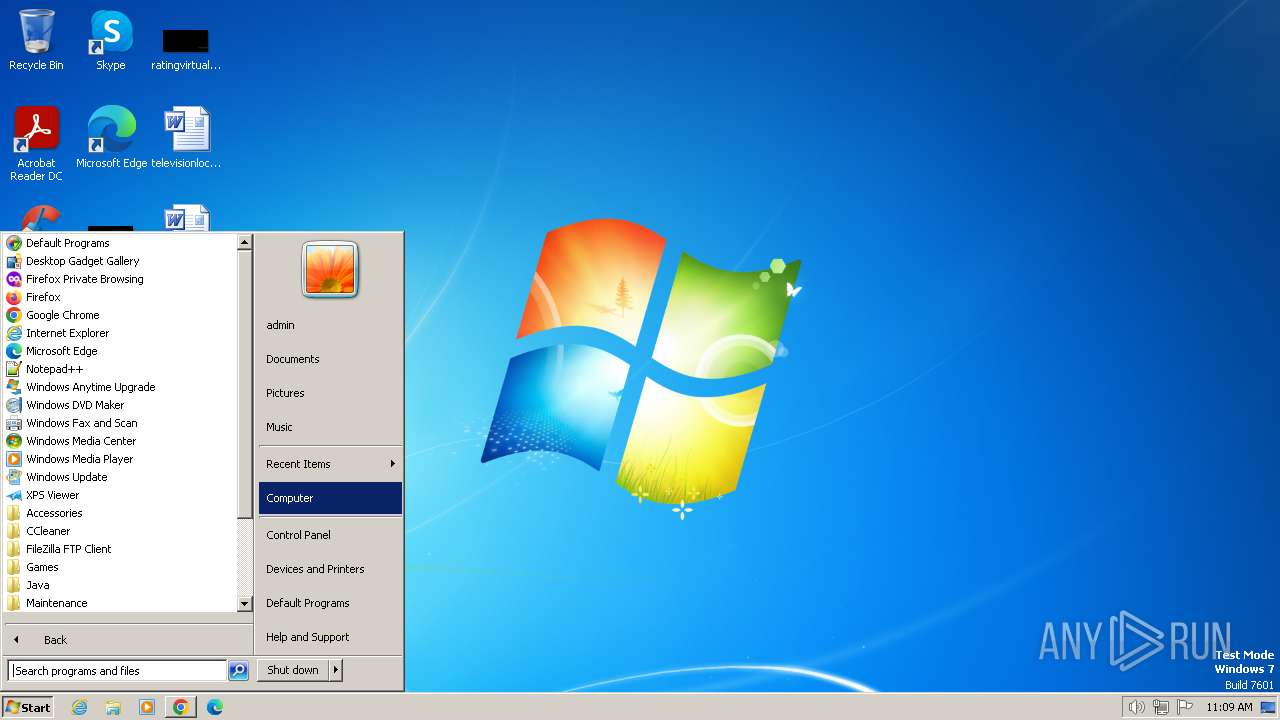Click programs list scroll up arrow

pos(244,242)
